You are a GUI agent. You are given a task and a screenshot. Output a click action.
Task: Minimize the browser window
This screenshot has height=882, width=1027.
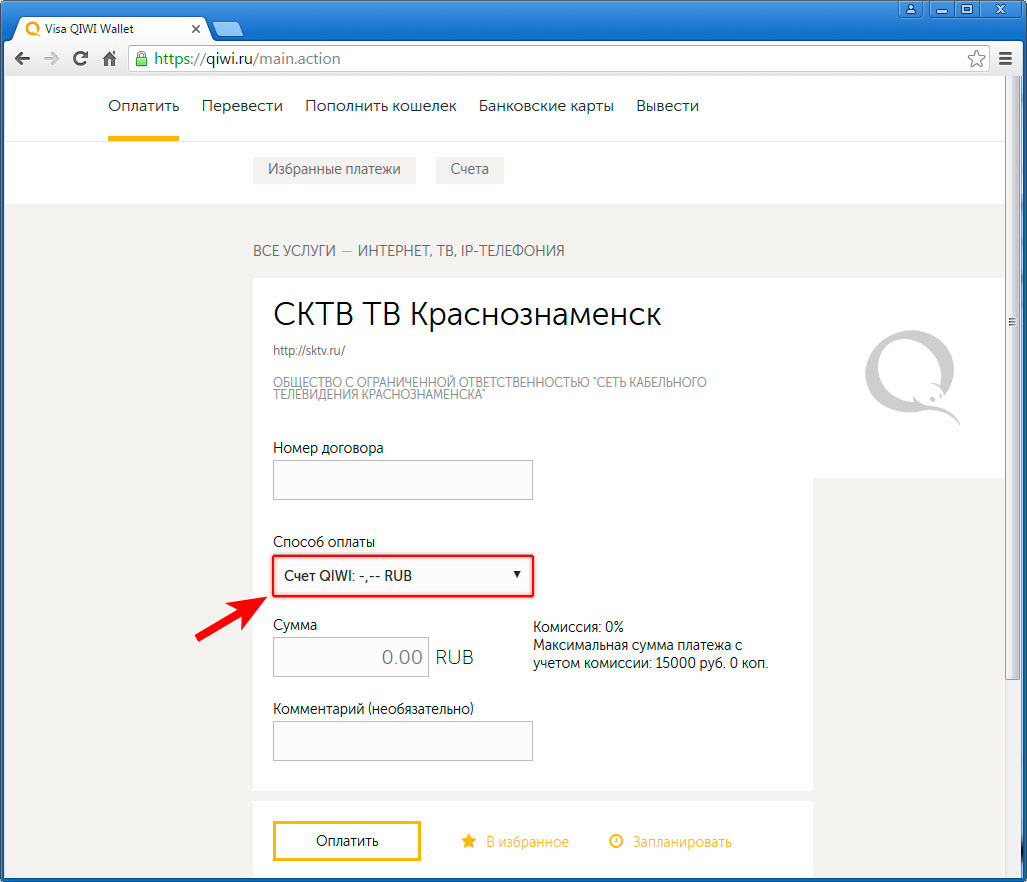(941, 9)
